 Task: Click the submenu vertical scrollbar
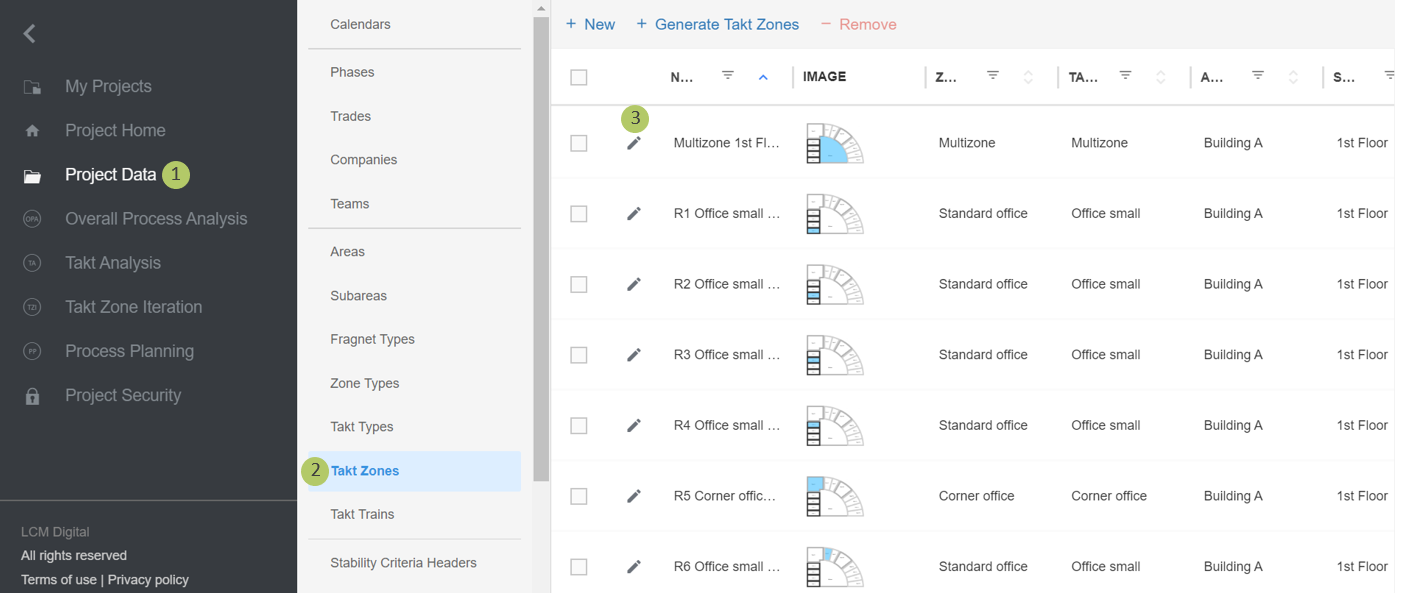(x=541, y=250)
